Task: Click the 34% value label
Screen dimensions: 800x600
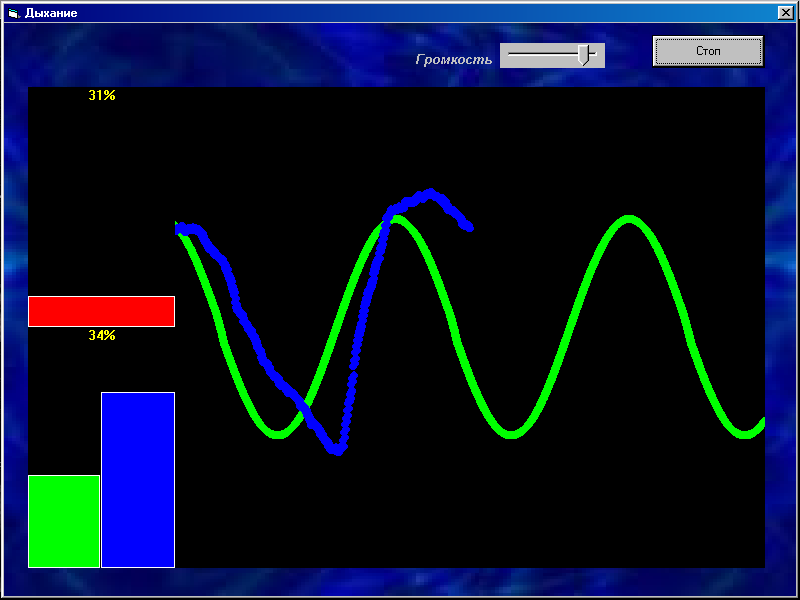Action: [102, 335]
